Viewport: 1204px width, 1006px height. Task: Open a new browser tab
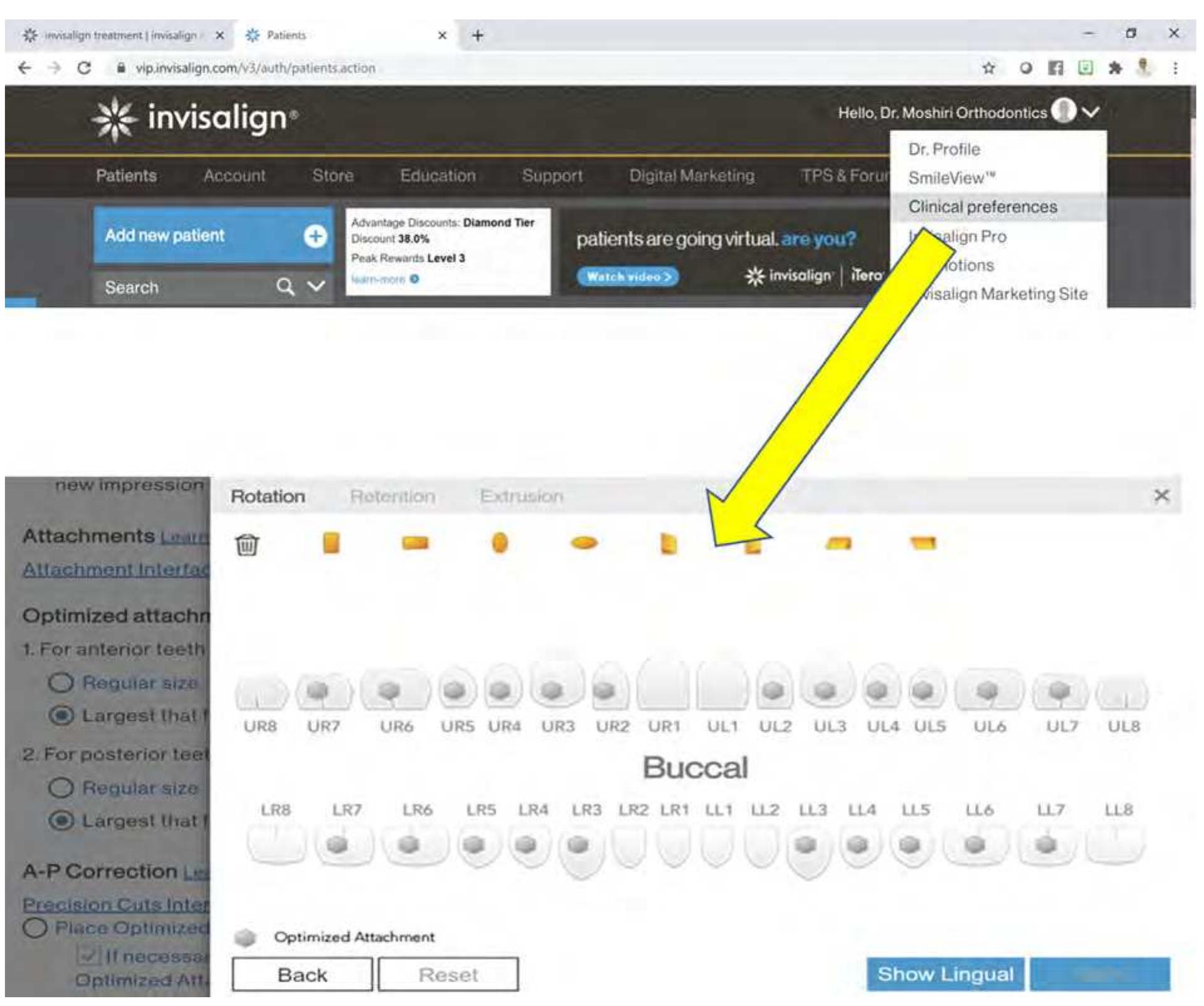478,36
